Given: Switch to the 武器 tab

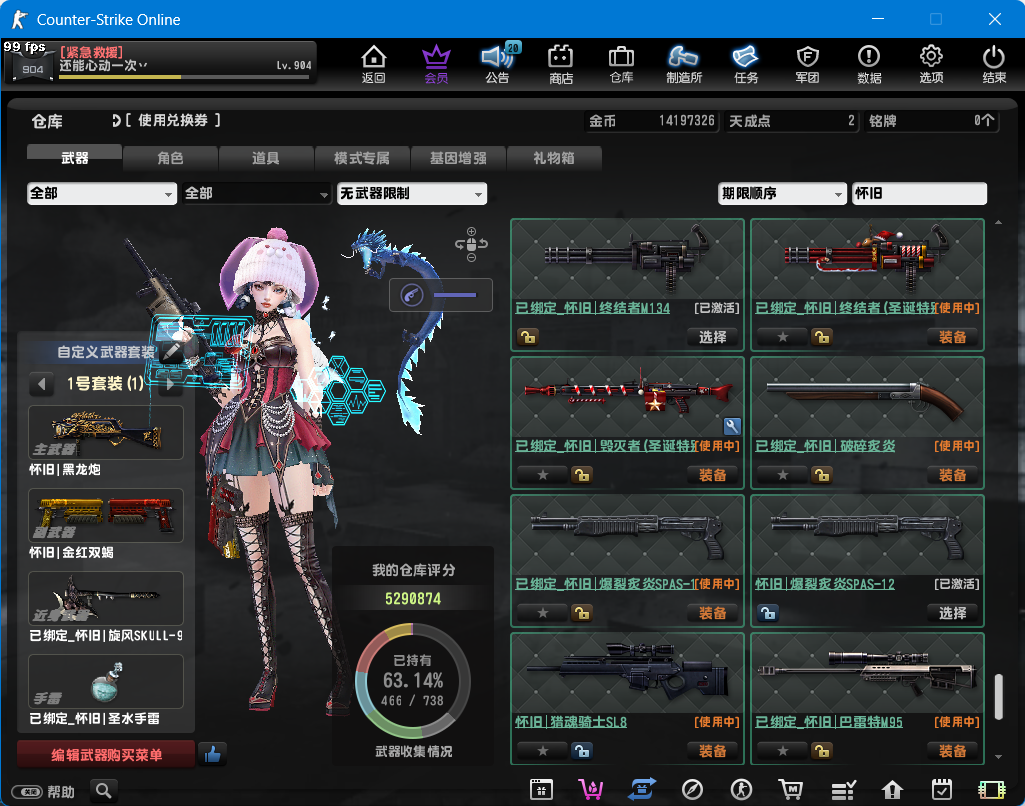Looking at the screenshot, I should coord(75,158).
